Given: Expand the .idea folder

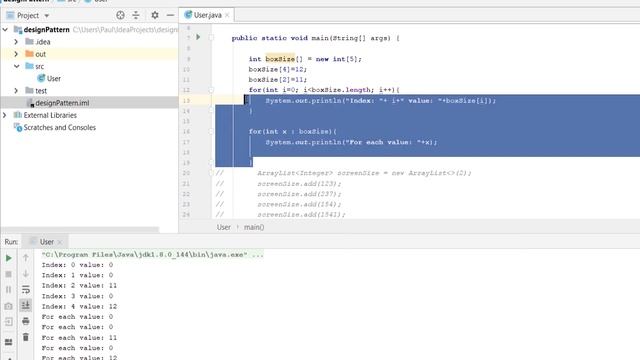Looking at the screenshot, I should click(16, 42).
